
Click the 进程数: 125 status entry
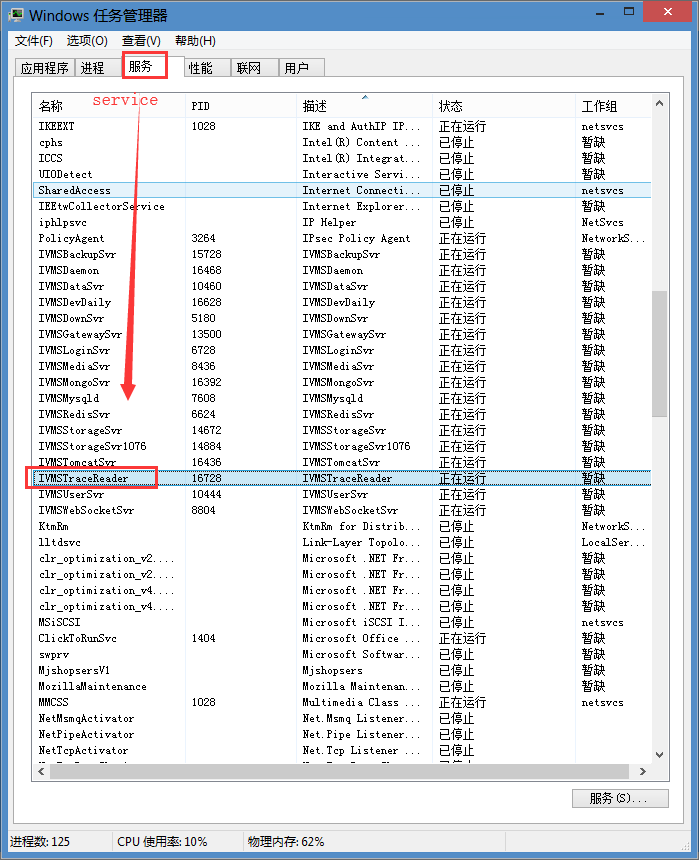point(40,841)
